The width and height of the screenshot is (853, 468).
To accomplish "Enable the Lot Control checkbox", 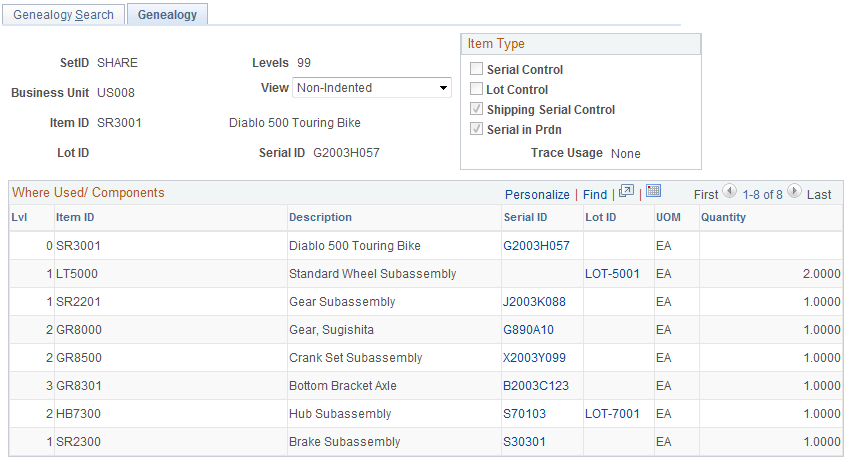I will pyautogui.click(x=476, y=89).
